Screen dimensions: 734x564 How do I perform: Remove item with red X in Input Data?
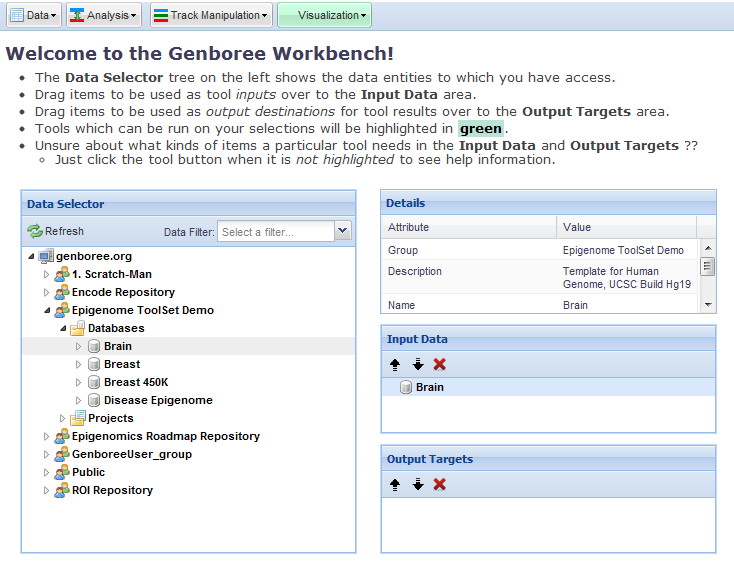439,365
